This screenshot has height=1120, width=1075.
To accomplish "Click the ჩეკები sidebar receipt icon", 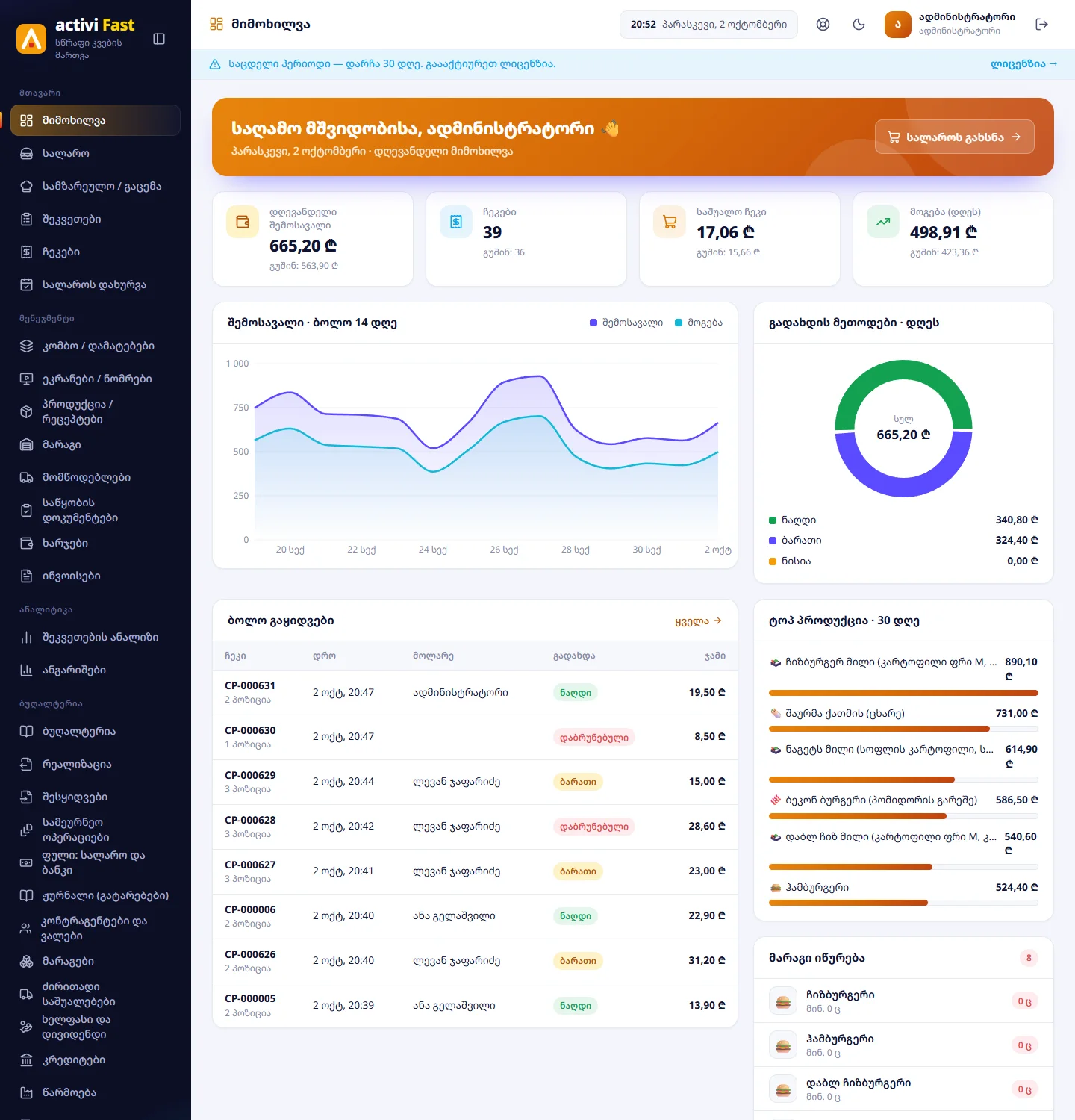I will [26, 252].
